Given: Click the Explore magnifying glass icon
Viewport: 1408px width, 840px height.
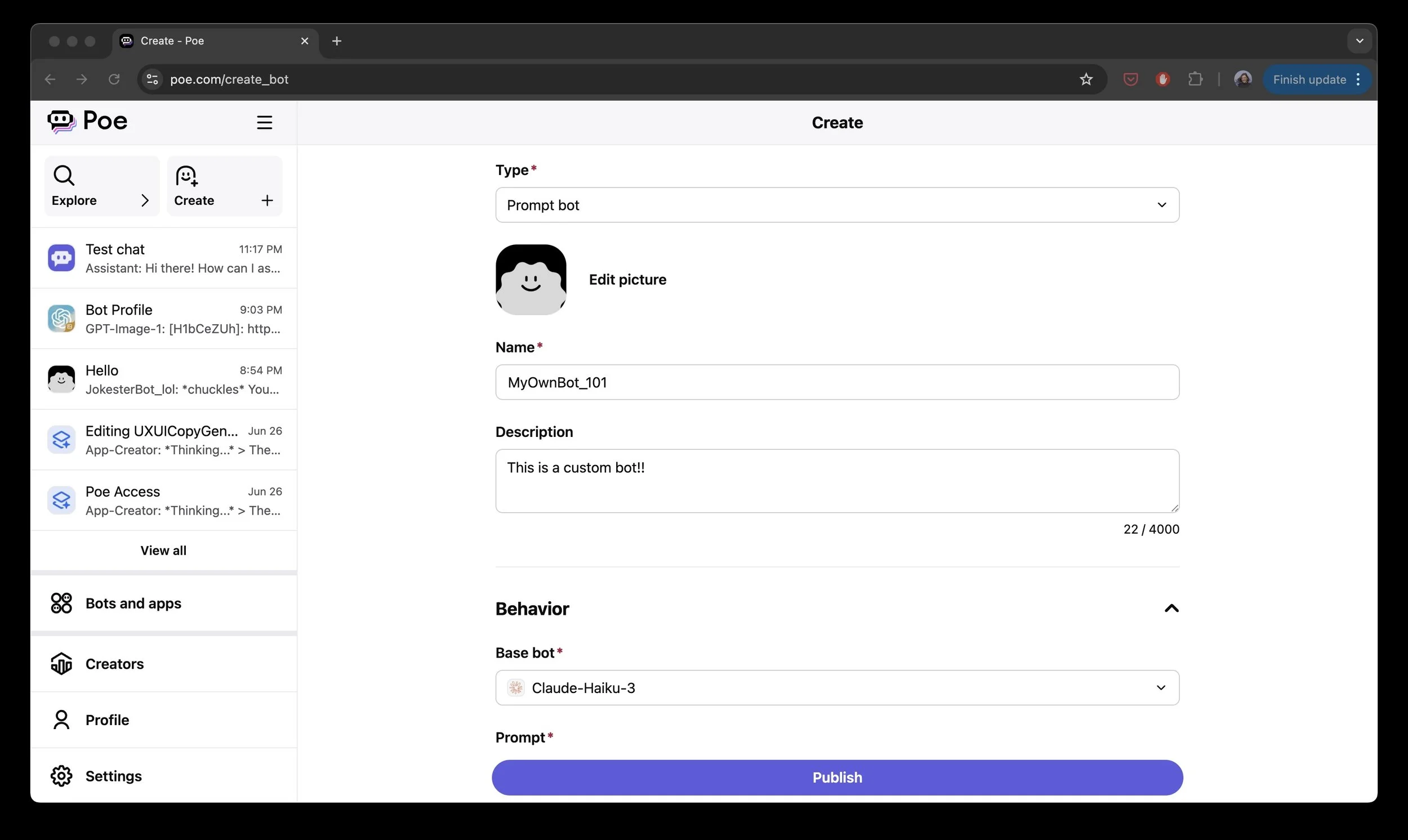Looking at the screenshot, I should click(x=64, y=176).
